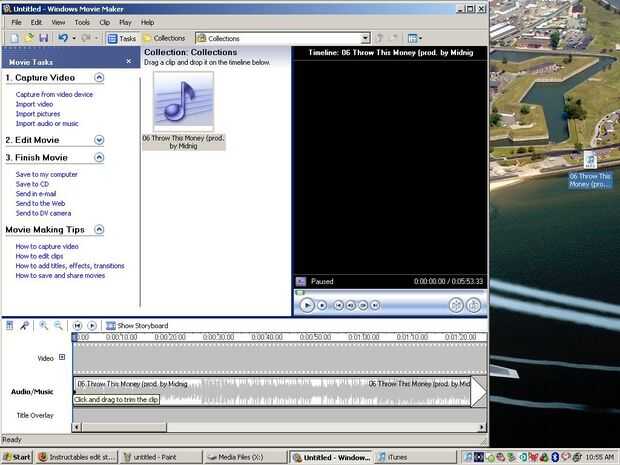Click Show Storyboard button
620x465 pixels.
pyautogui.click(x=137, y=326)
